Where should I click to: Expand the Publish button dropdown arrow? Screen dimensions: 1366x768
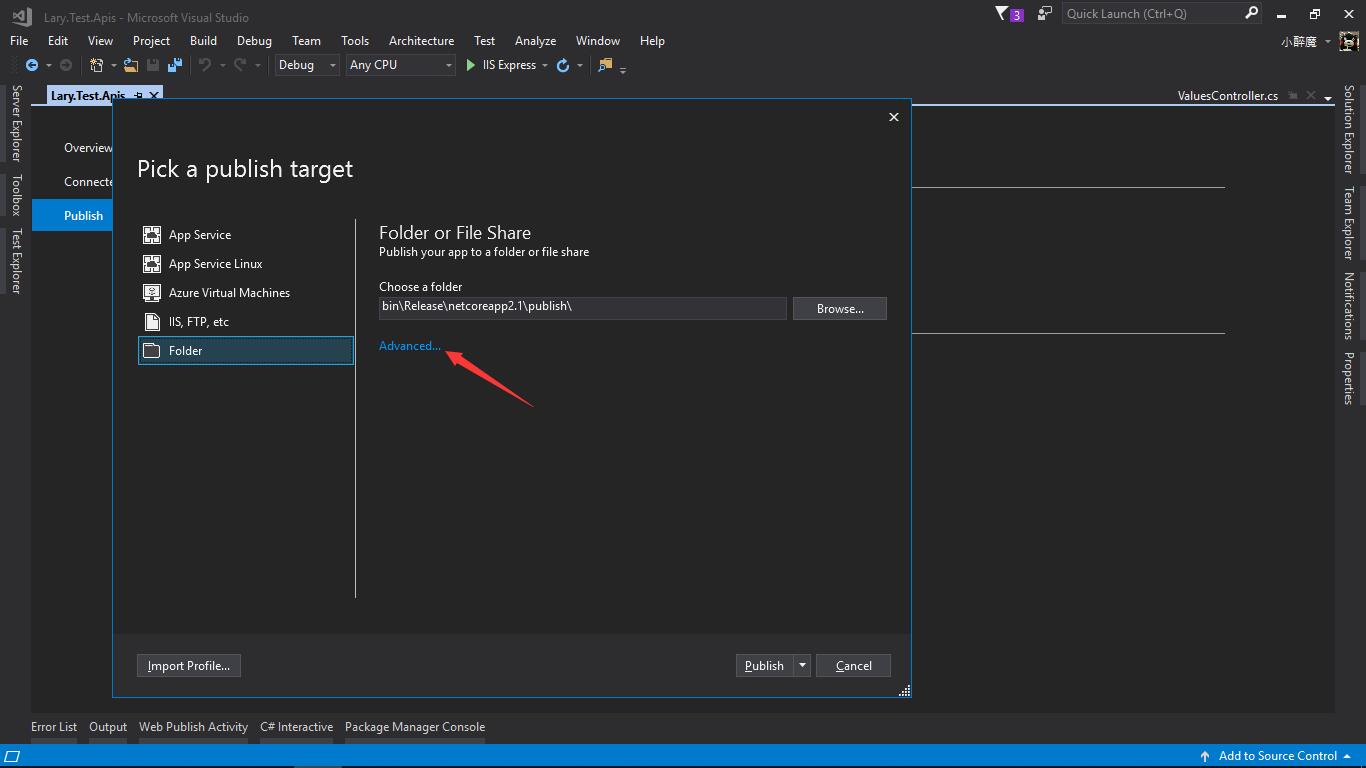tap(802, 666)
